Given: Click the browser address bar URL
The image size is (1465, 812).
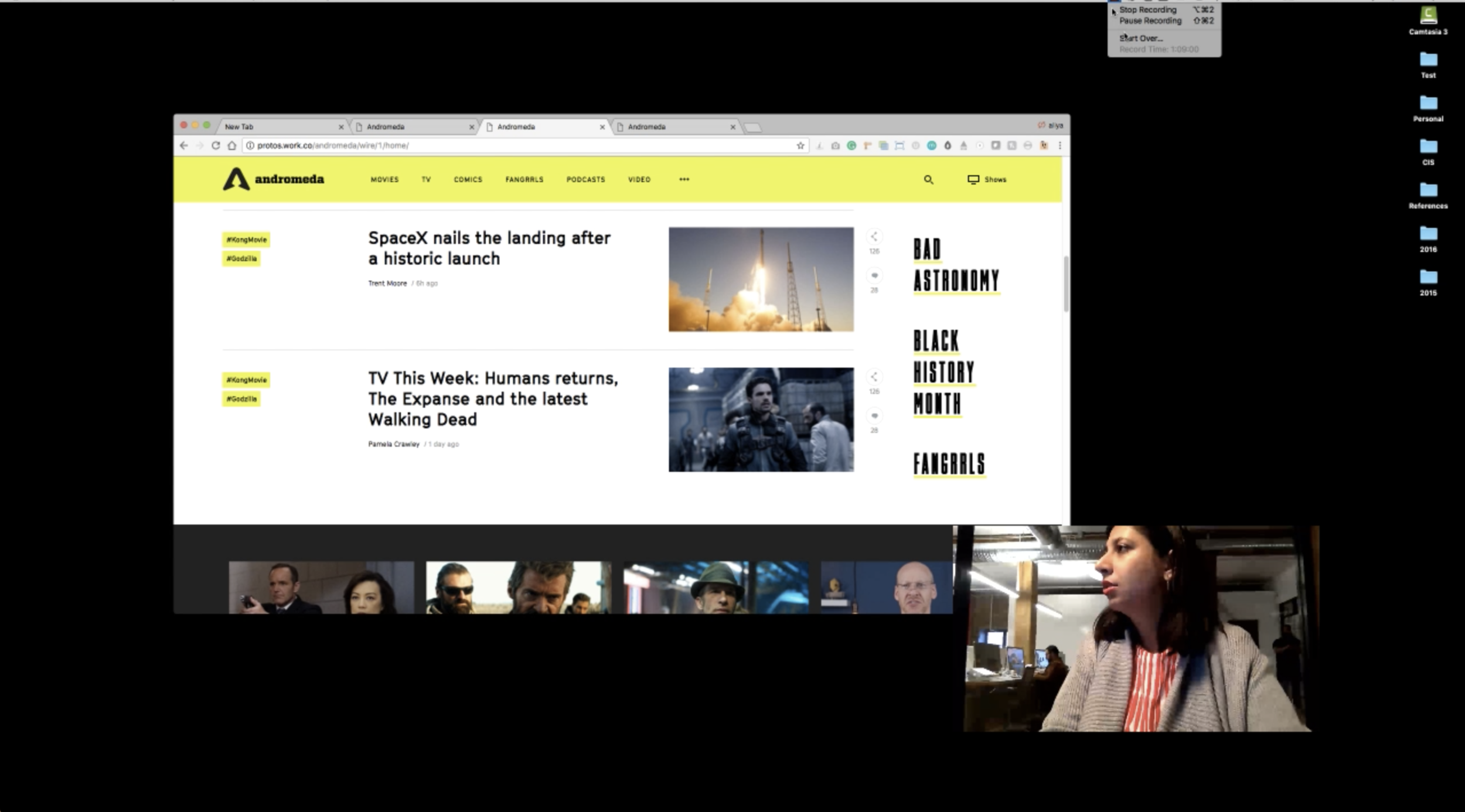Looking at the screenshot, I should tap(333, 146).
